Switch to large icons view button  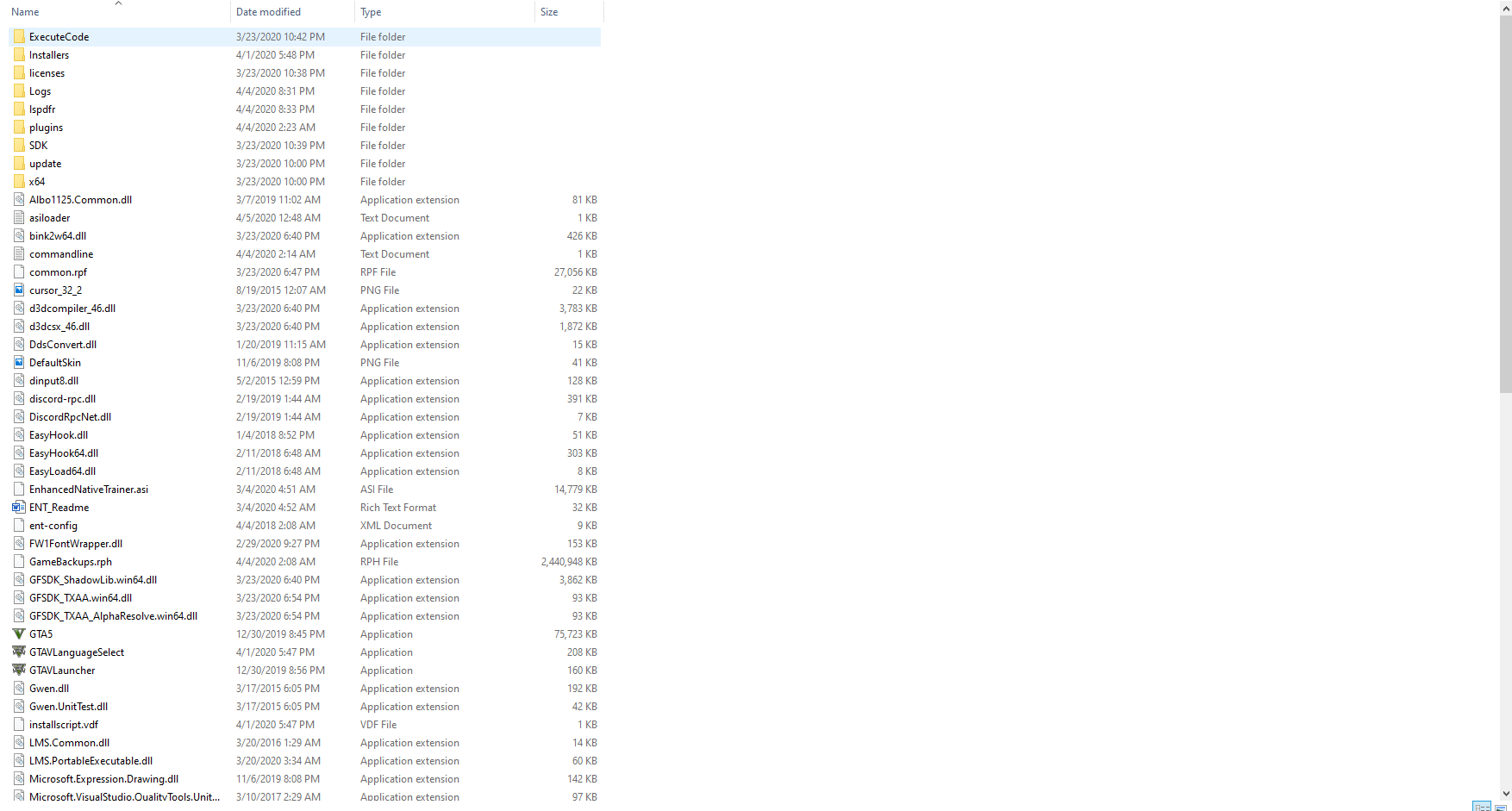tap(1501, 807)
